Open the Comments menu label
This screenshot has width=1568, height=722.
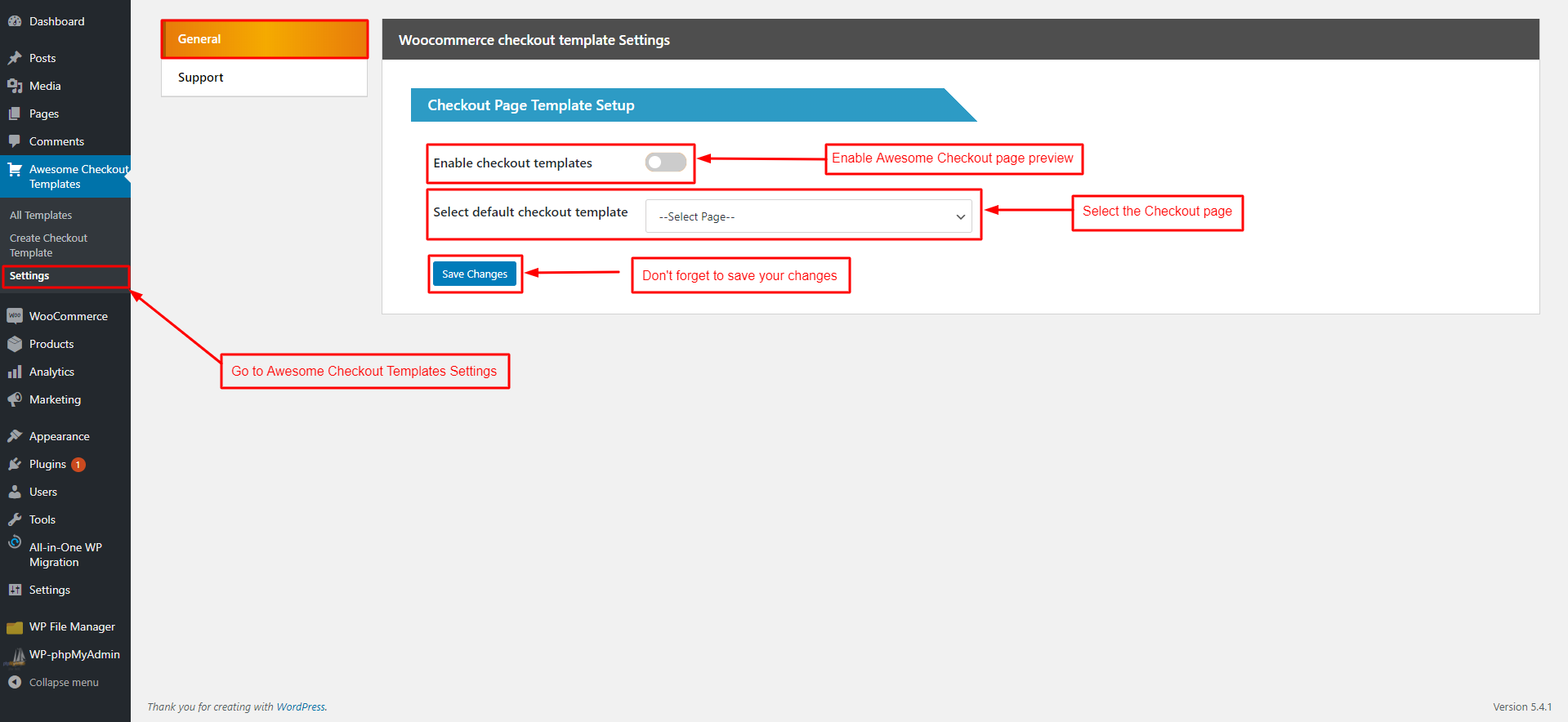(x=56, y=141)
